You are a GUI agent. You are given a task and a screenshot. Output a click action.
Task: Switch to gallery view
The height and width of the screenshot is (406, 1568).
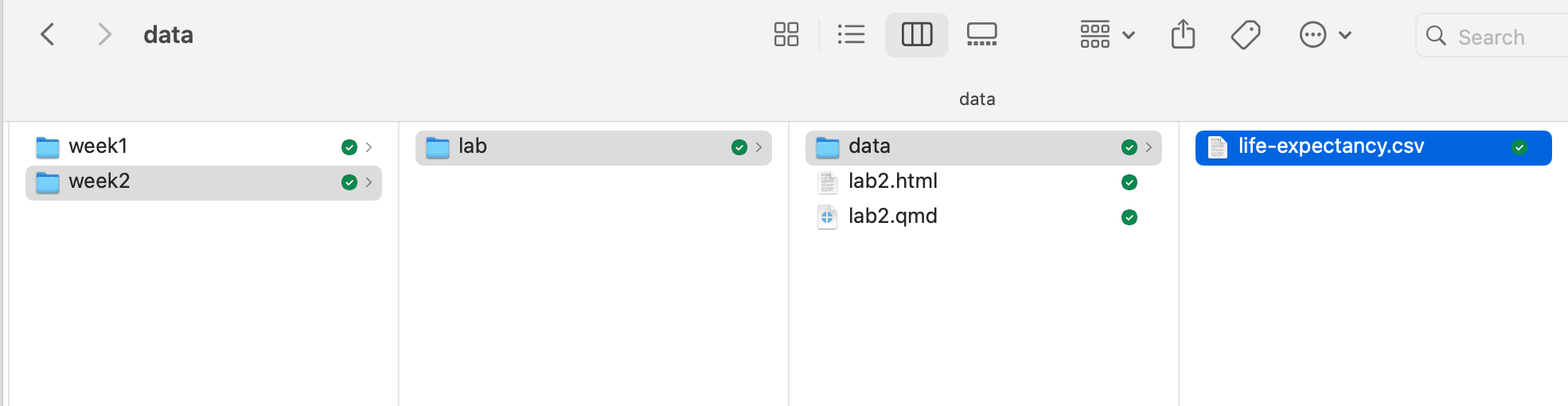pos(981,35)
